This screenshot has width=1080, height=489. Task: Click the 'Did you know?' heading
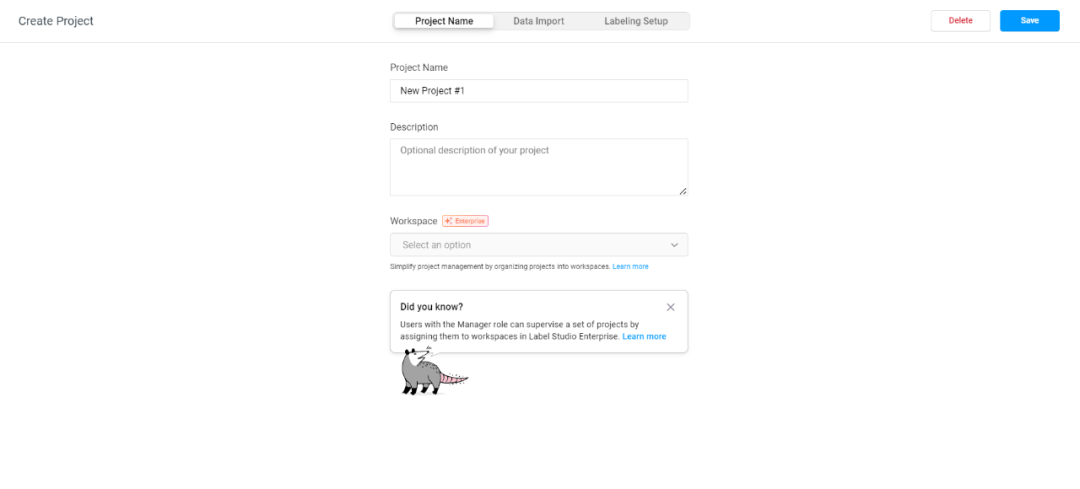click(x=431, y=307)
